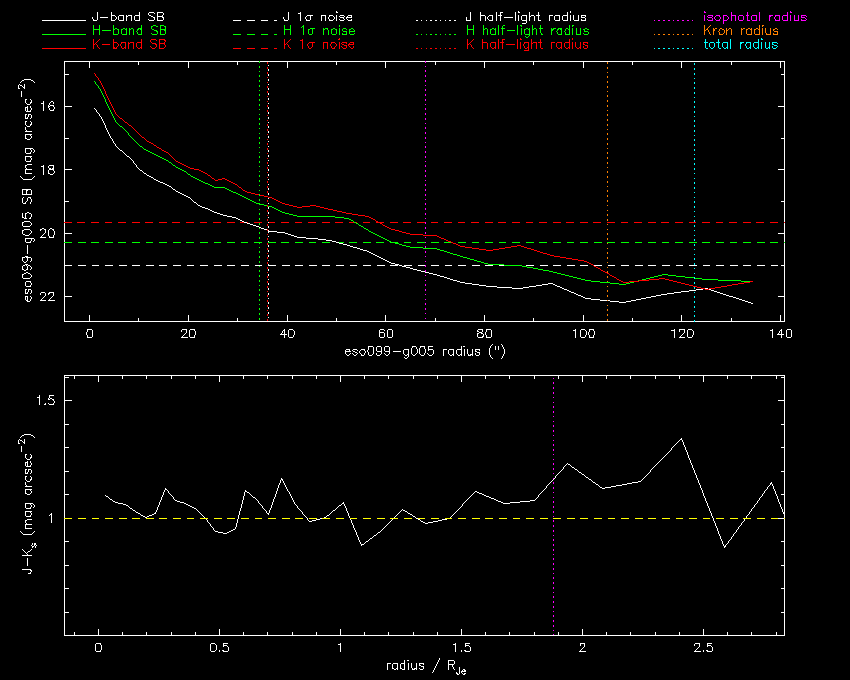Click the 1.5 tick on lower plot y-axis
This screenshot has width=850, height=680.
point(44,400)
